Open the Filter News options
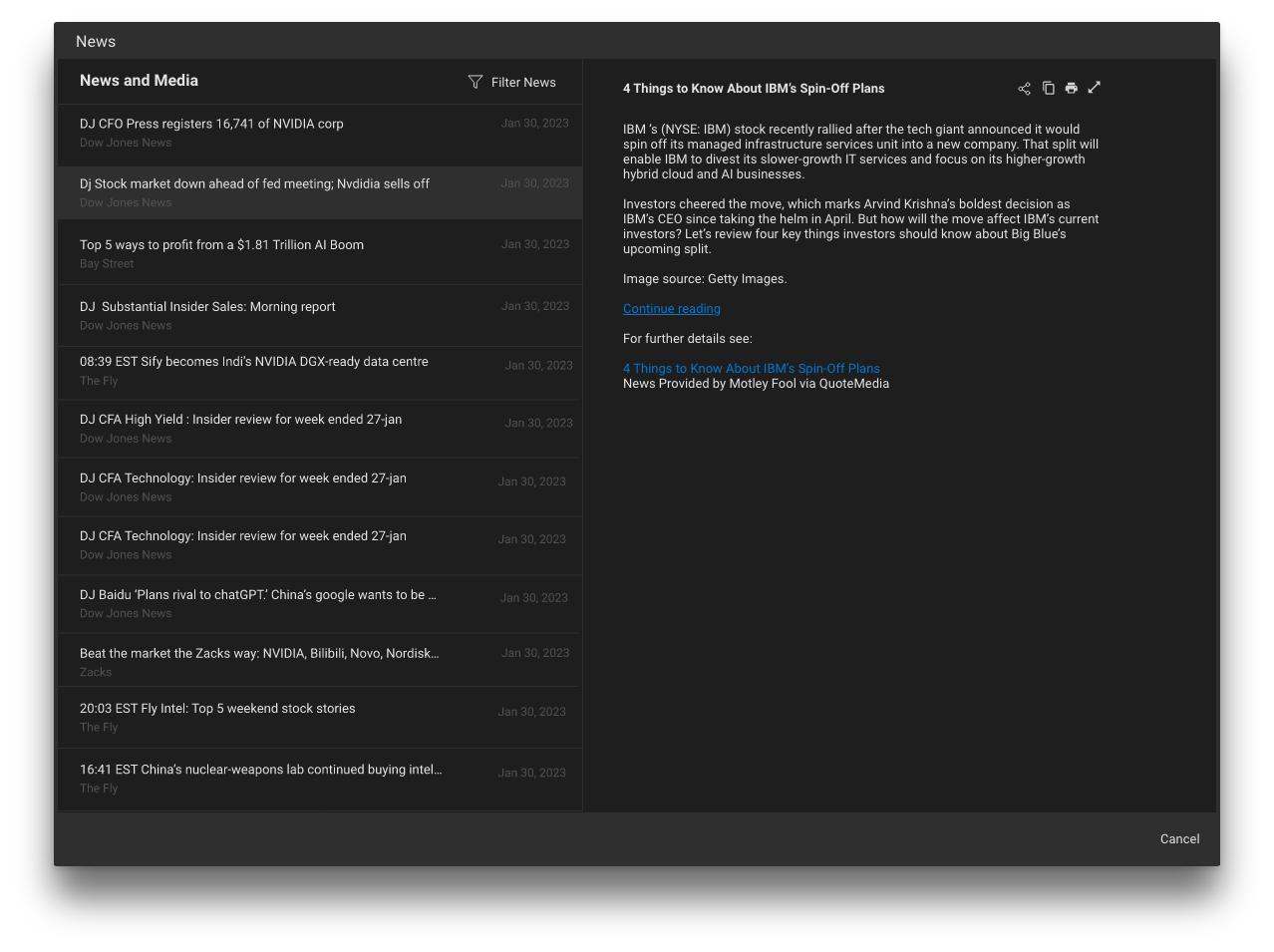The width and height of the screenshot is (1274, 952). [522, 83]
